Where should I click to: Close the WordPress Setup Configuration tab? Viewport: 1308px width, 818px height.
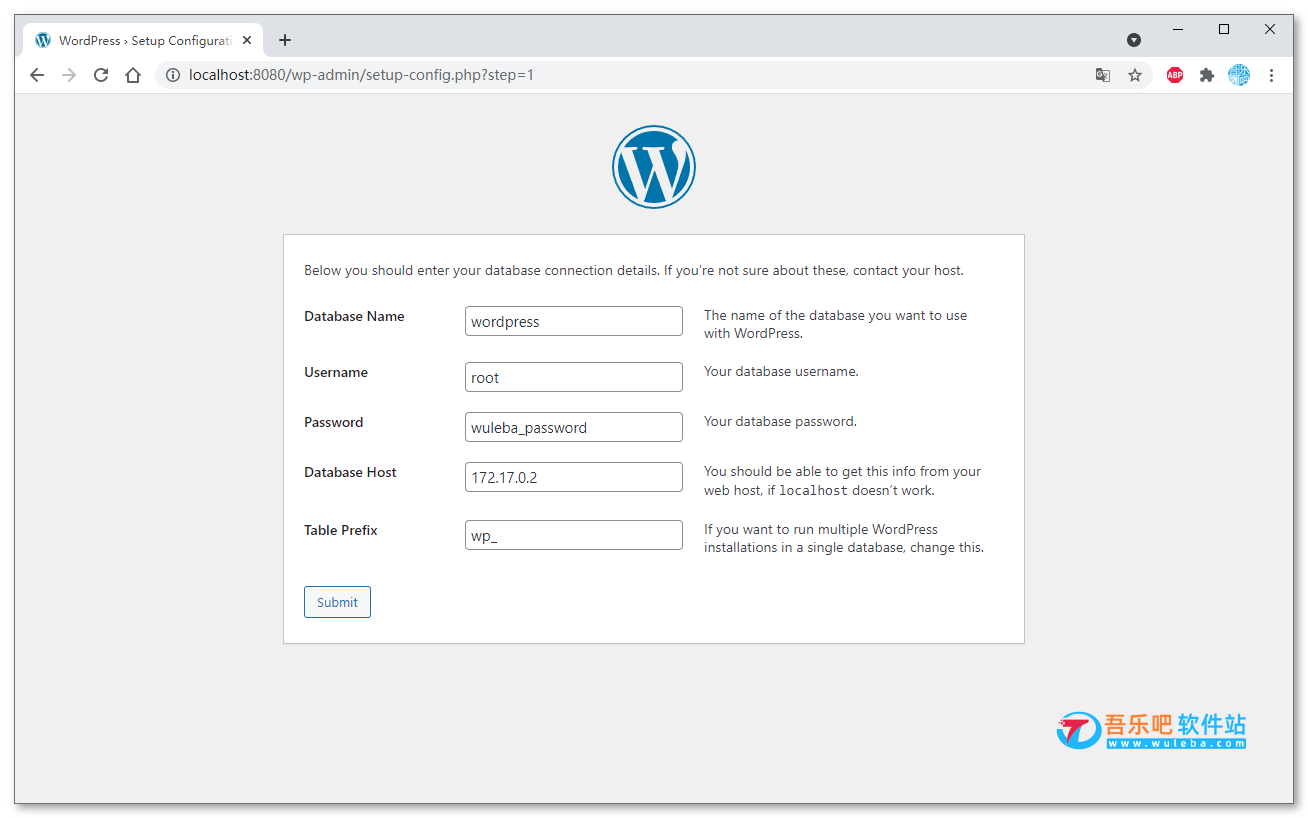click(247, 41)
